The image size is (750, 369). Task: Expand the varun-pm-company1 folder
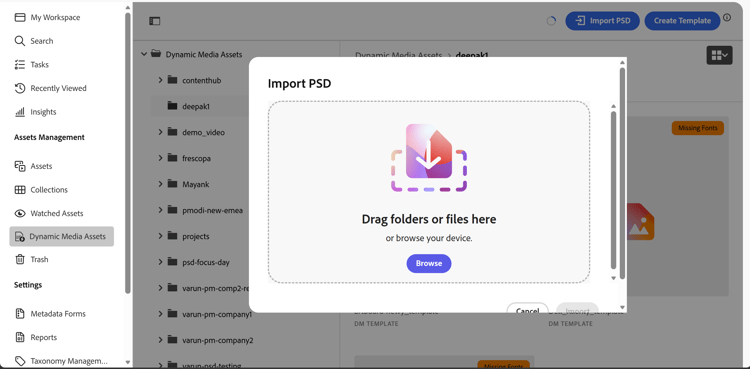(161, 314)
